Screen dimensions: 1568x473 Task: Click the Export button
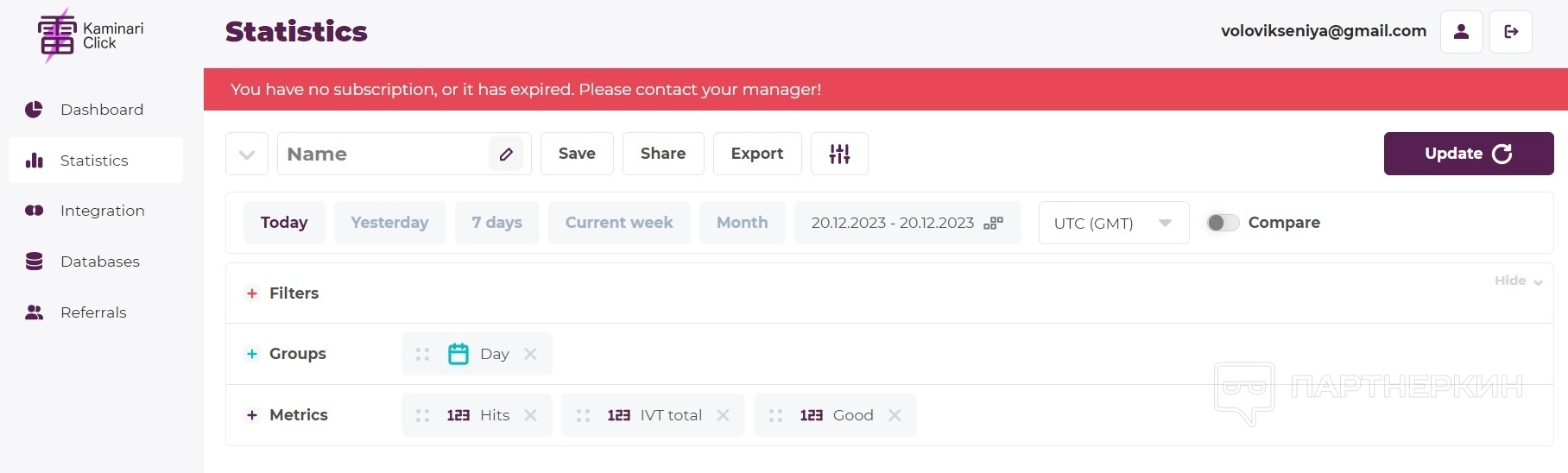756,154
